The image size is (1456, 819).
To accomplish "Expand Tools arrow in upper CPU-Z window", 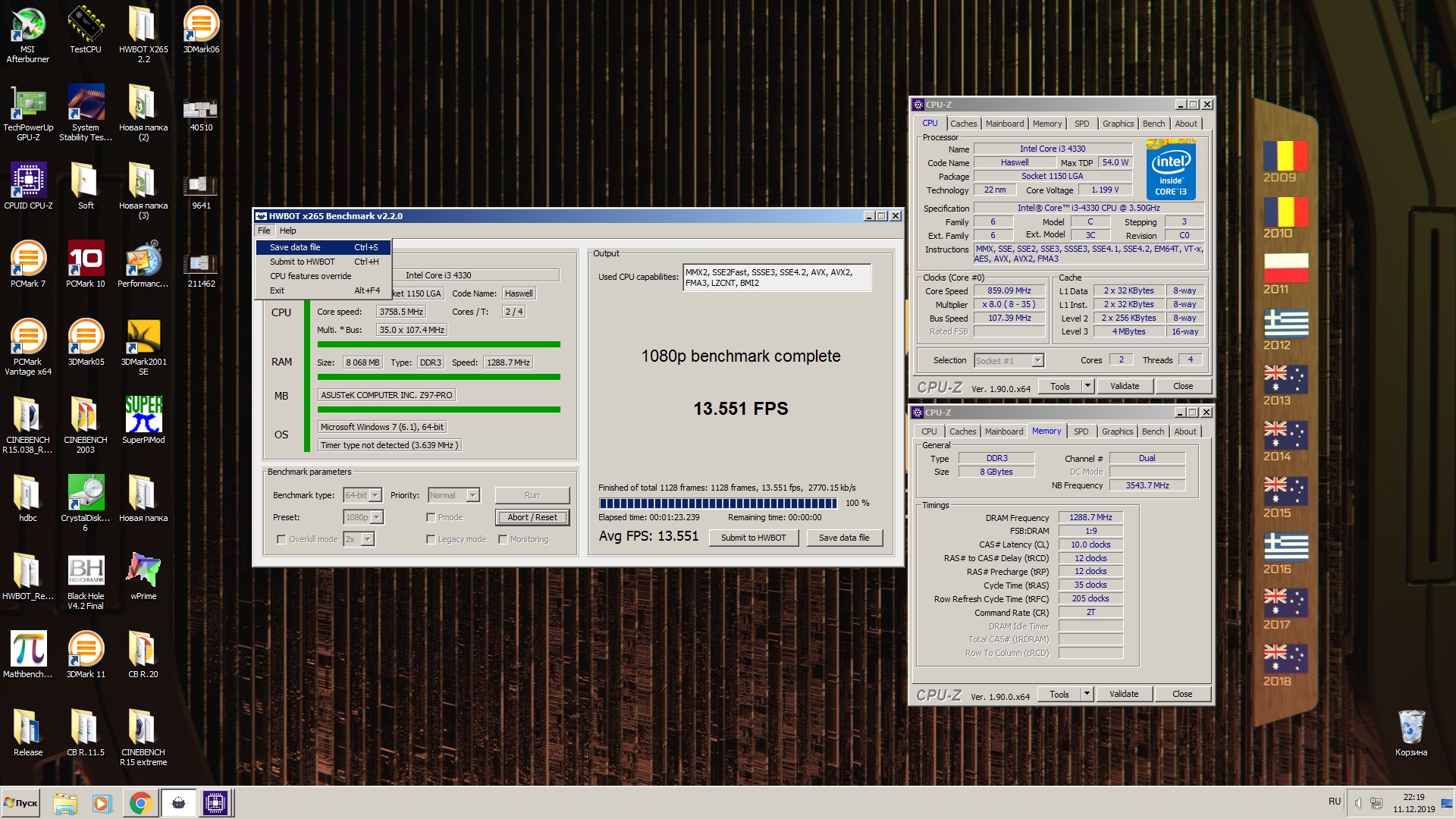I will click(1087, 386).
